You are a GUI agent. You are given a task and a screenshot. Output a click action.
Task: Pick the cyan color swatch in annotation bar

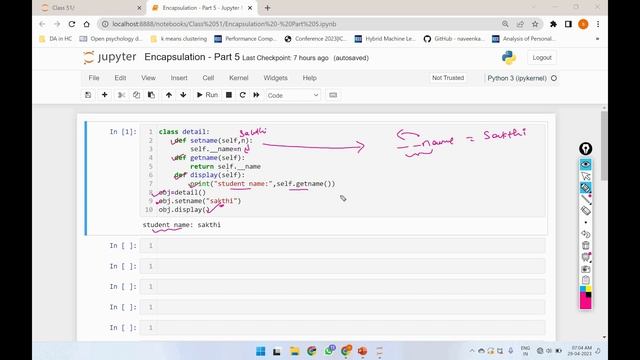(x=583, y=289)
